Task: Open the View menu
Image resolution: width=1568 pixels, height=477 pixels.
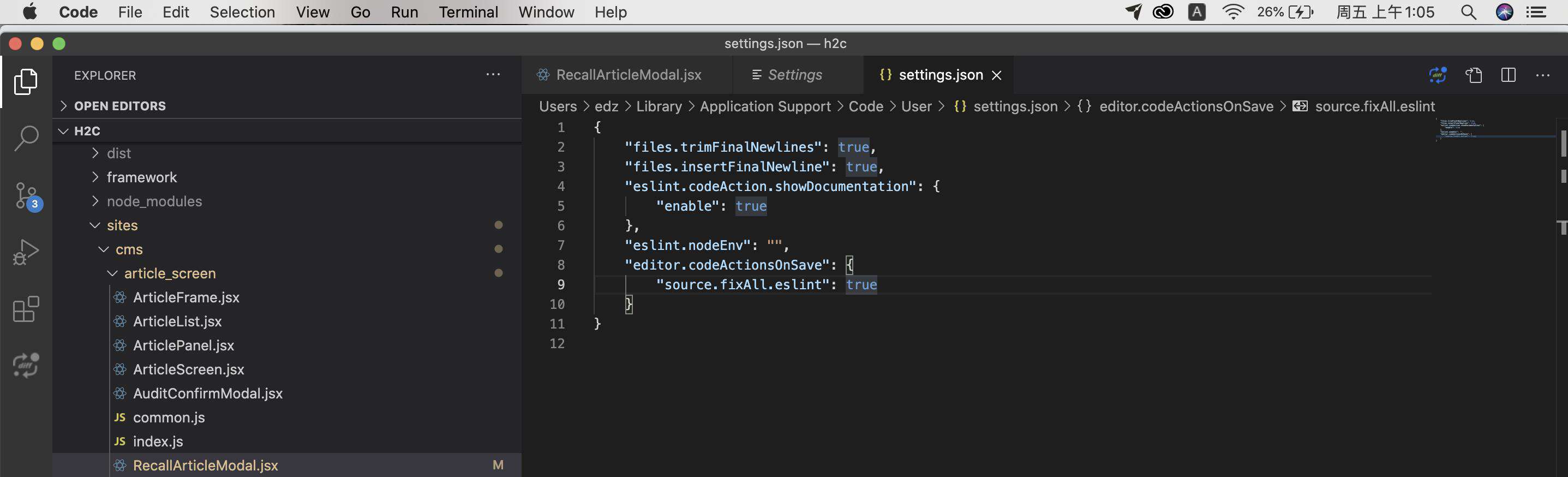Action: [x=312, y=11]
